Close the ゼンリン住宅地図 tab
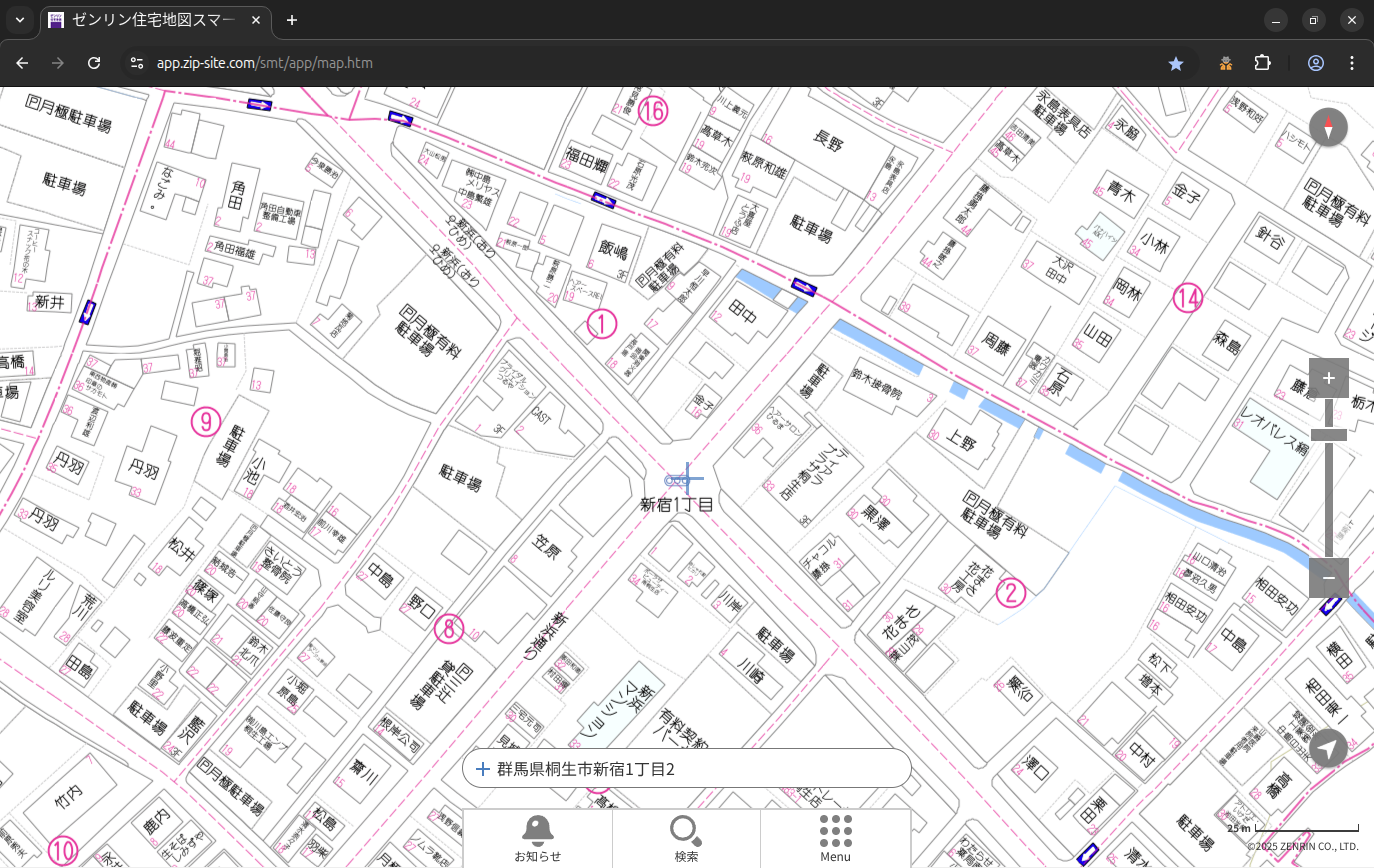The width and height of the screenshot is (1374, 868). pyautogui.click(x=255, y=20)
